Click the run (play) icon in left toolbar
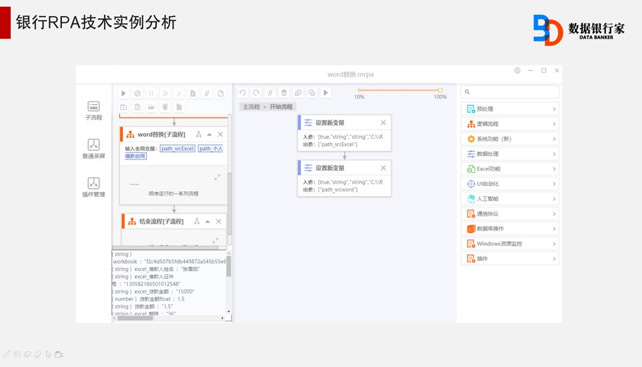This screenshot has width=642, height=367. pos(123,93)
